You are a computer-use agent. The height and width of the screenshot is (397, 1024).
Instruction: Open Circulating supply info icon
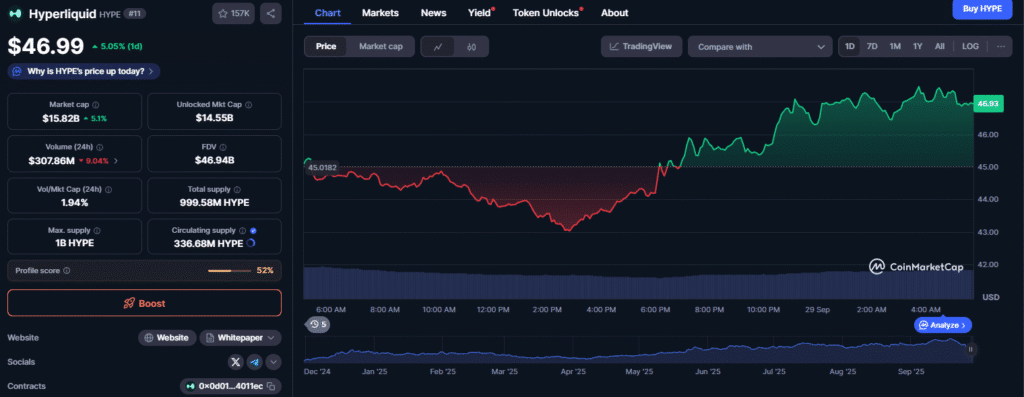pyautogui.click(x=242, y=230)
